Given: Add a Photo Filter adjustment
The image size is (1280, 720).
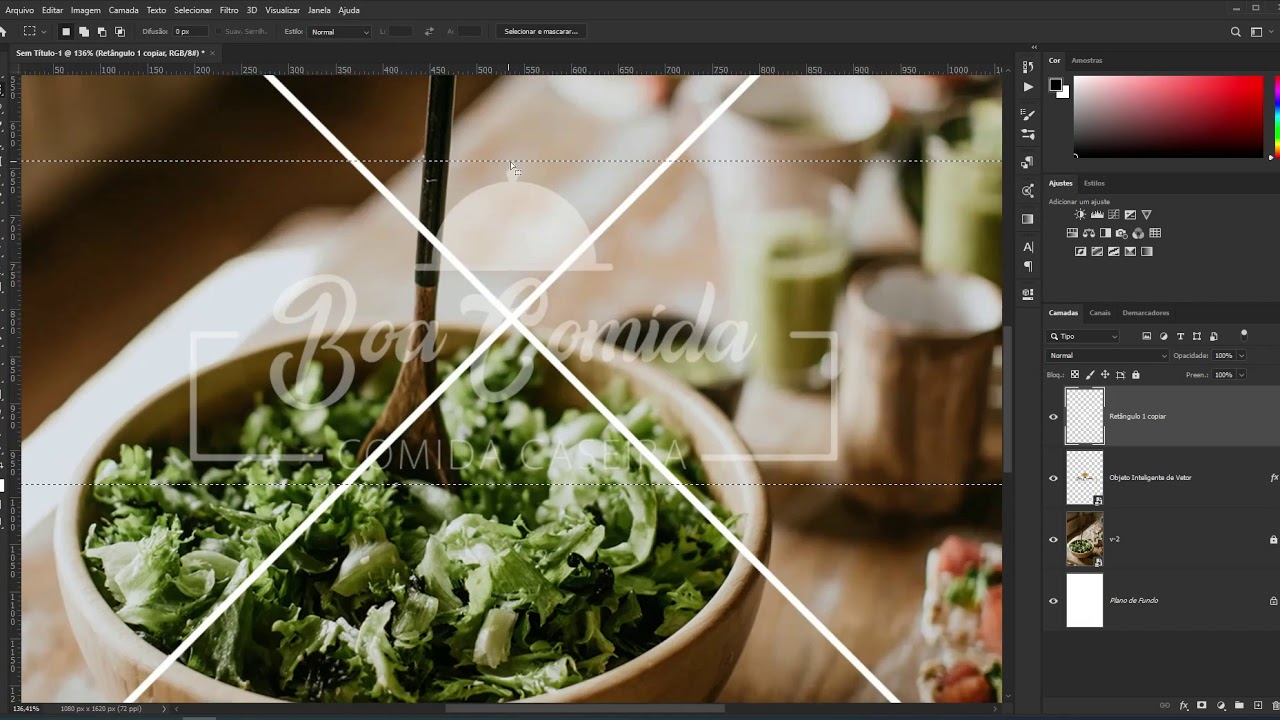Looking at the screenshot, I should (1121, 233).
